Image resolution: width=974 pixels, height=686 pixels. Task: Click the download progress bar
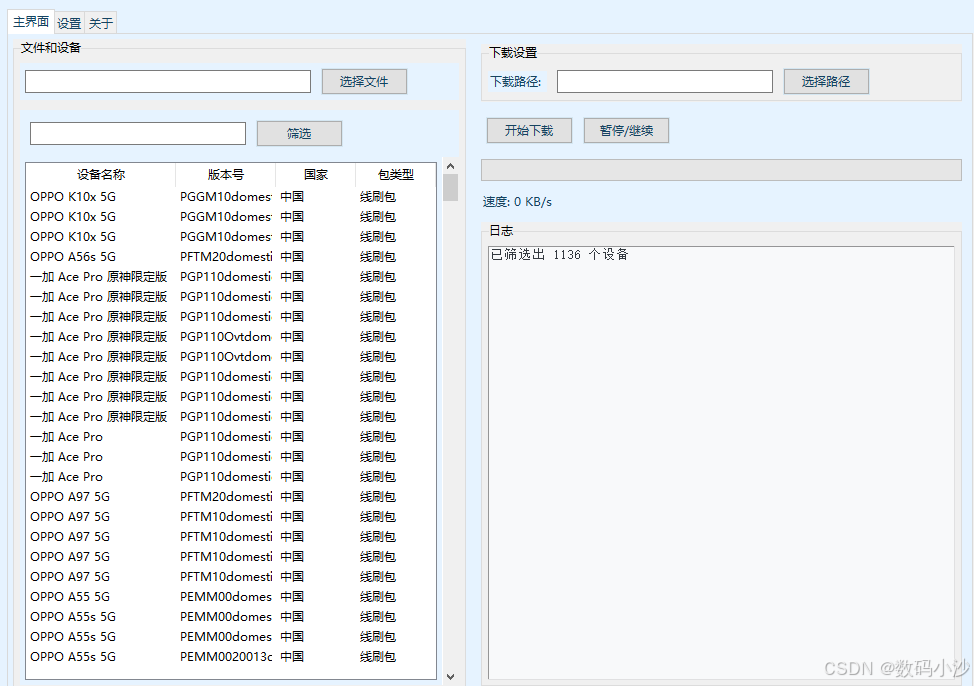coord(721,170)
